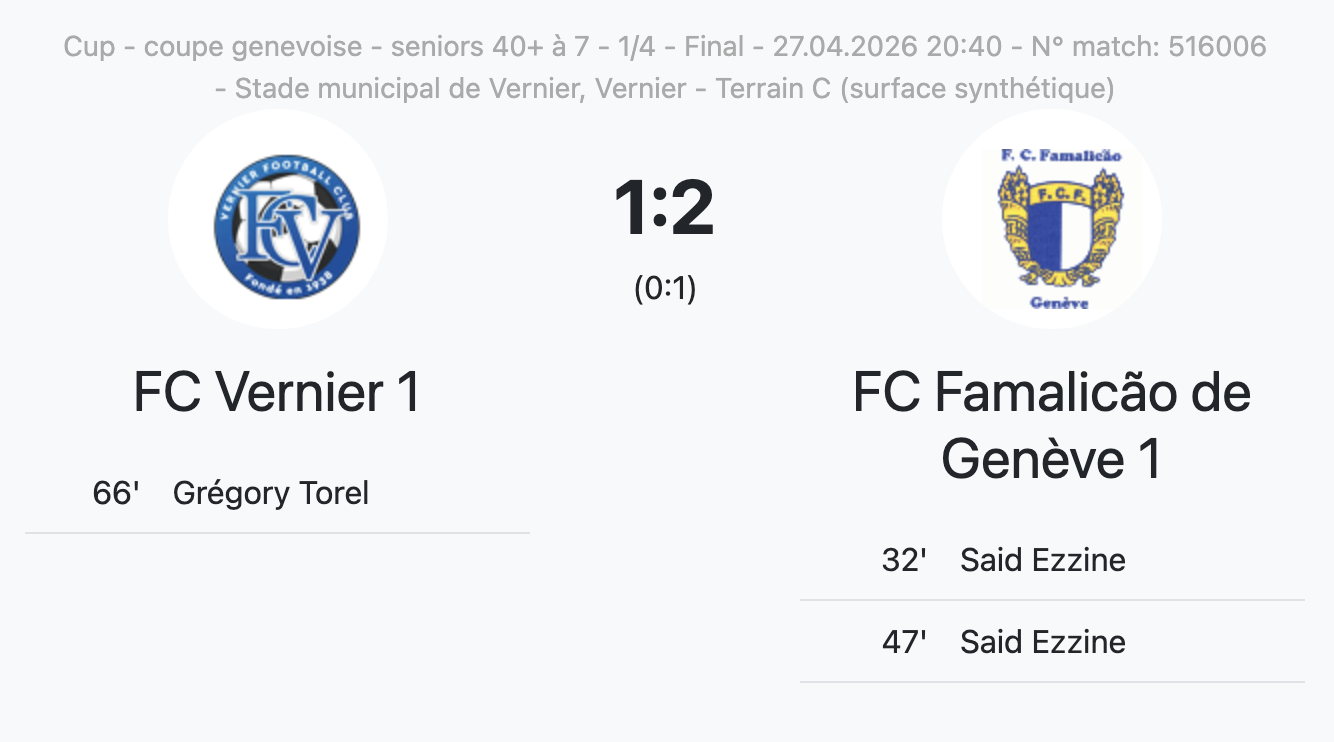
Task: Click the FC Famalicão Genève crest
Action: tap(1051, 220)
